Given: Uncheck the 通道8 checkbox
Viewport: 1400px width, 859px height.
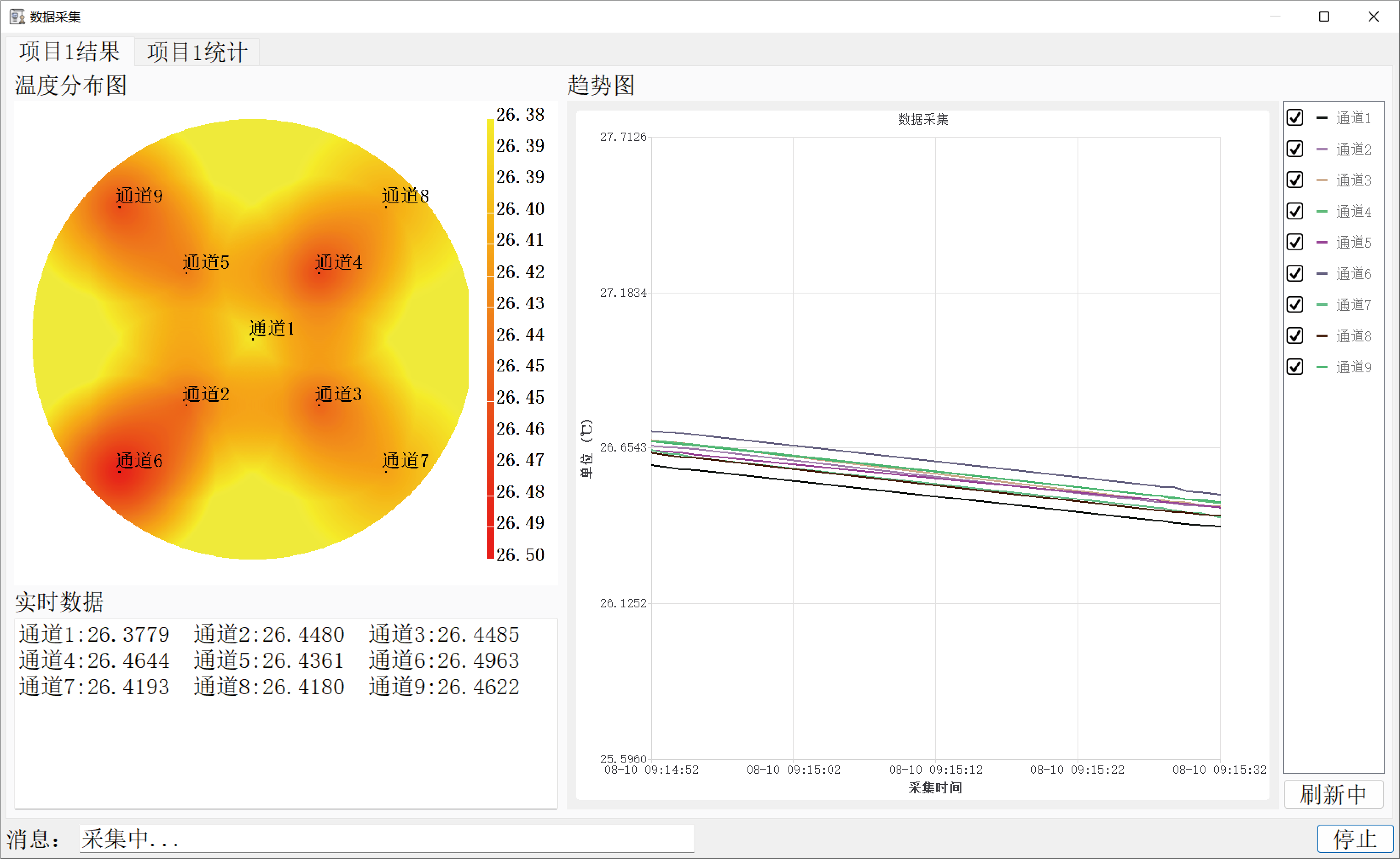Looking at the screenshot, I should (x=1295, y=336).
